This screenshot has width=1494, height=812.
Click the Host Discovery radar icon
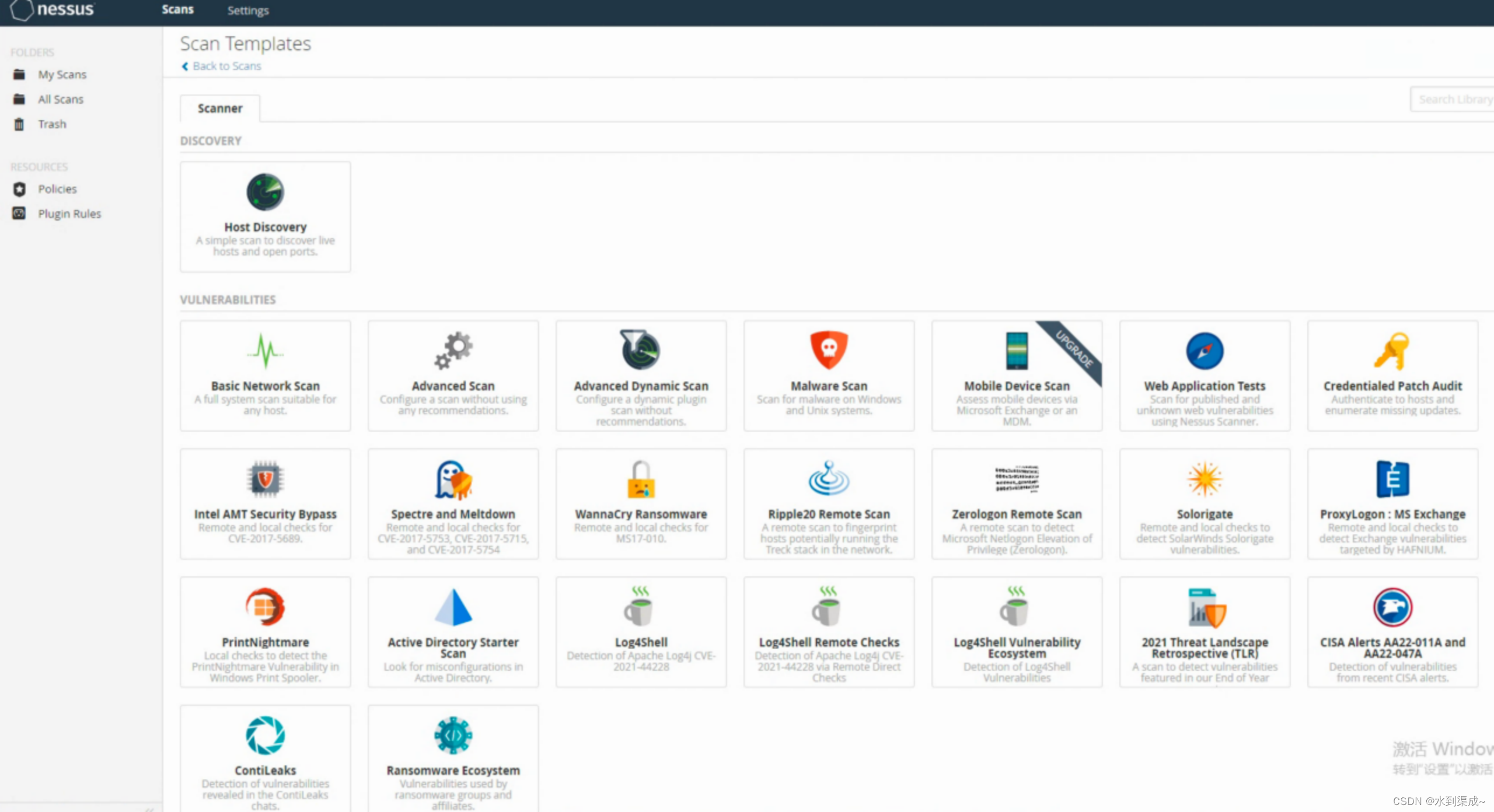[265, 192]
